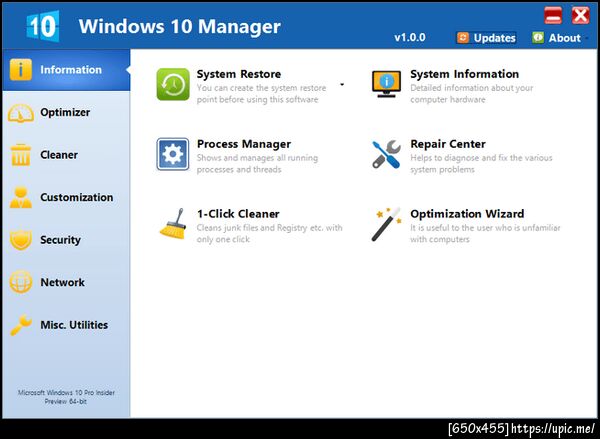600x439 pixels.
Task: Click the Misc. Utilities wrench icon
Action: click(21, 325)
